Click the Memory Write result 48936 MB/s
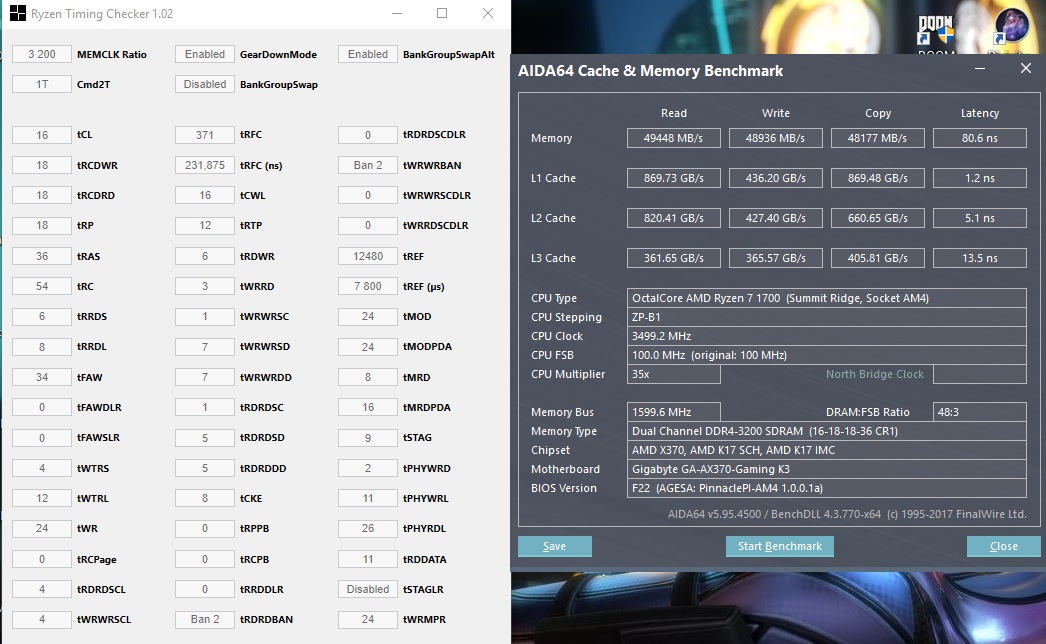 (775, 138)
